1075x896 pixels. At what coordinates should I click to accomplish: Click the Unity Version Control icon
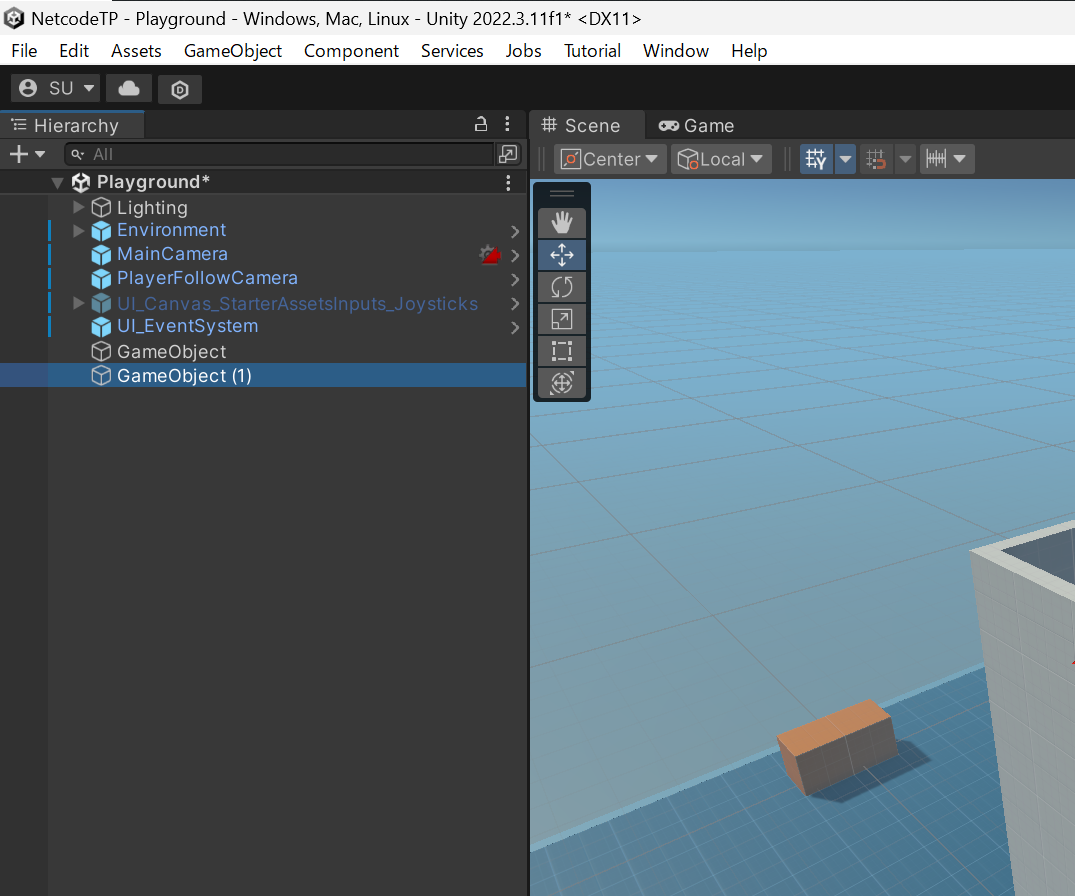tap(180, 89)
